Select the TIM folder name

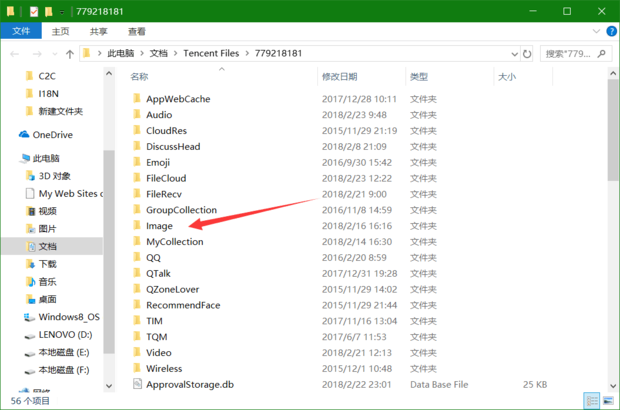(154, 321)
